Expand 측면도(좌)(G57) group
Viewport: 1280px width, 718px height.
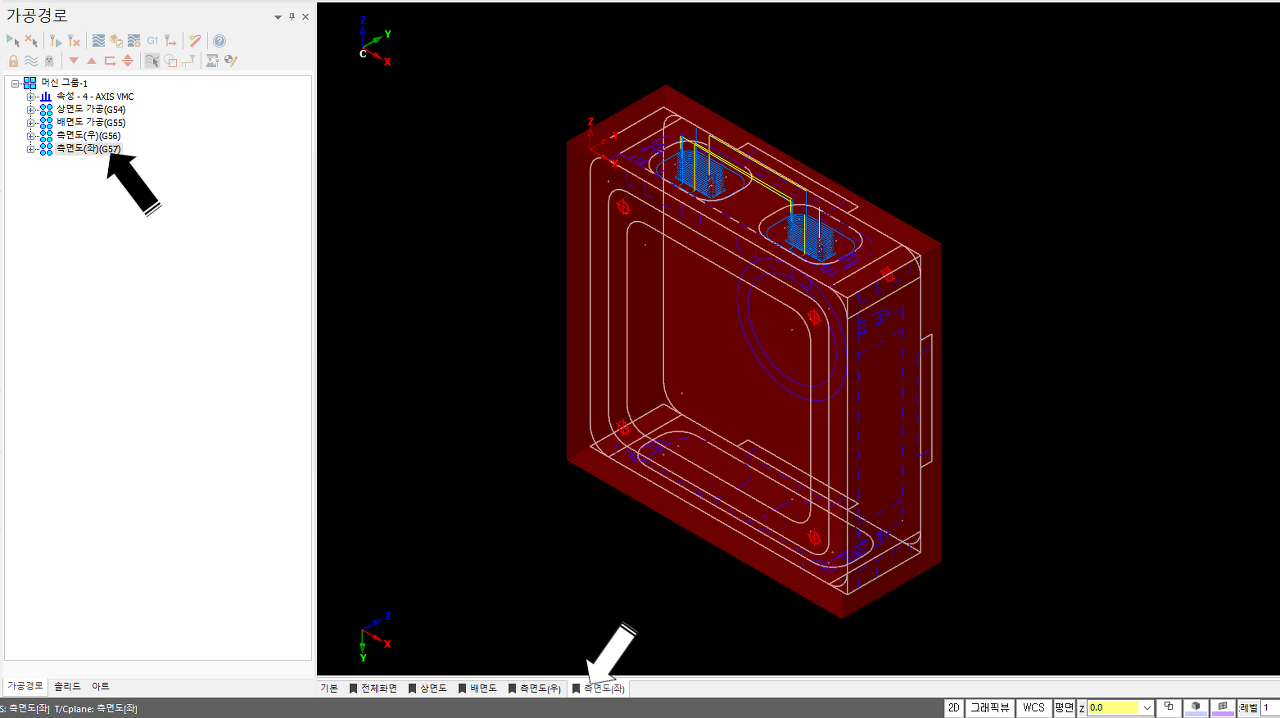coord(31,148)
